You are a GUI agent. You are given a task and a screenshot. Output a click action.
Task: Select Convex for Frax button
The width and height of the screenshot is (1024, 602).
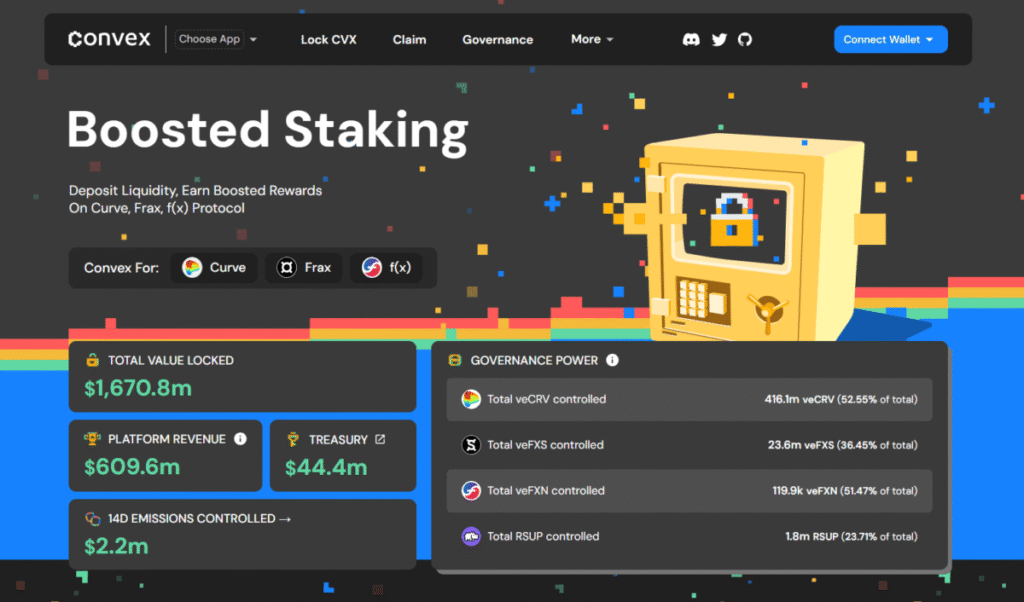[x=304, y=268]
